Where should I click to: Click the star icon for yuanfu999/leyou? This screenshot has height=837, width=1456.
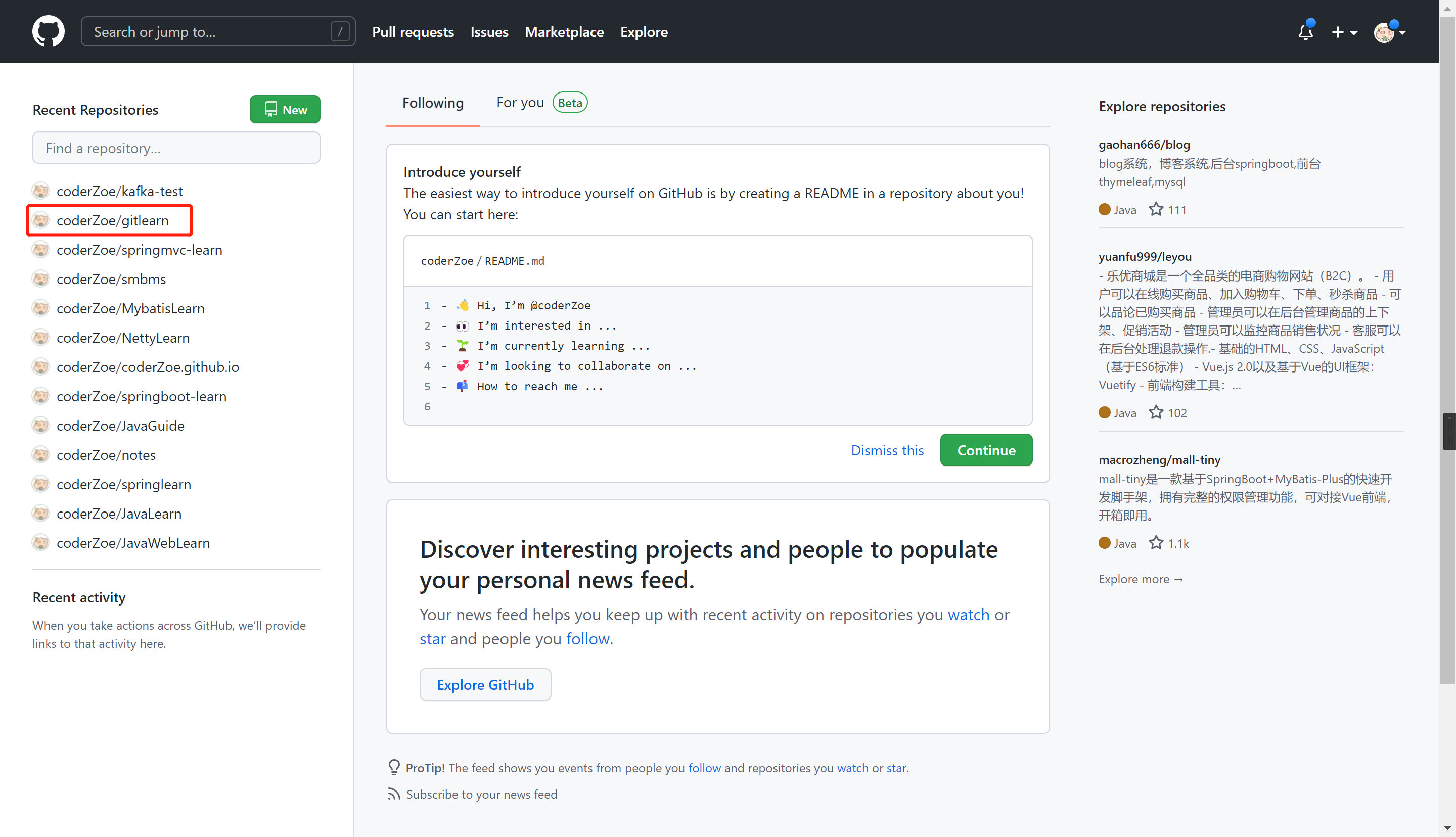pos(1156,412)
